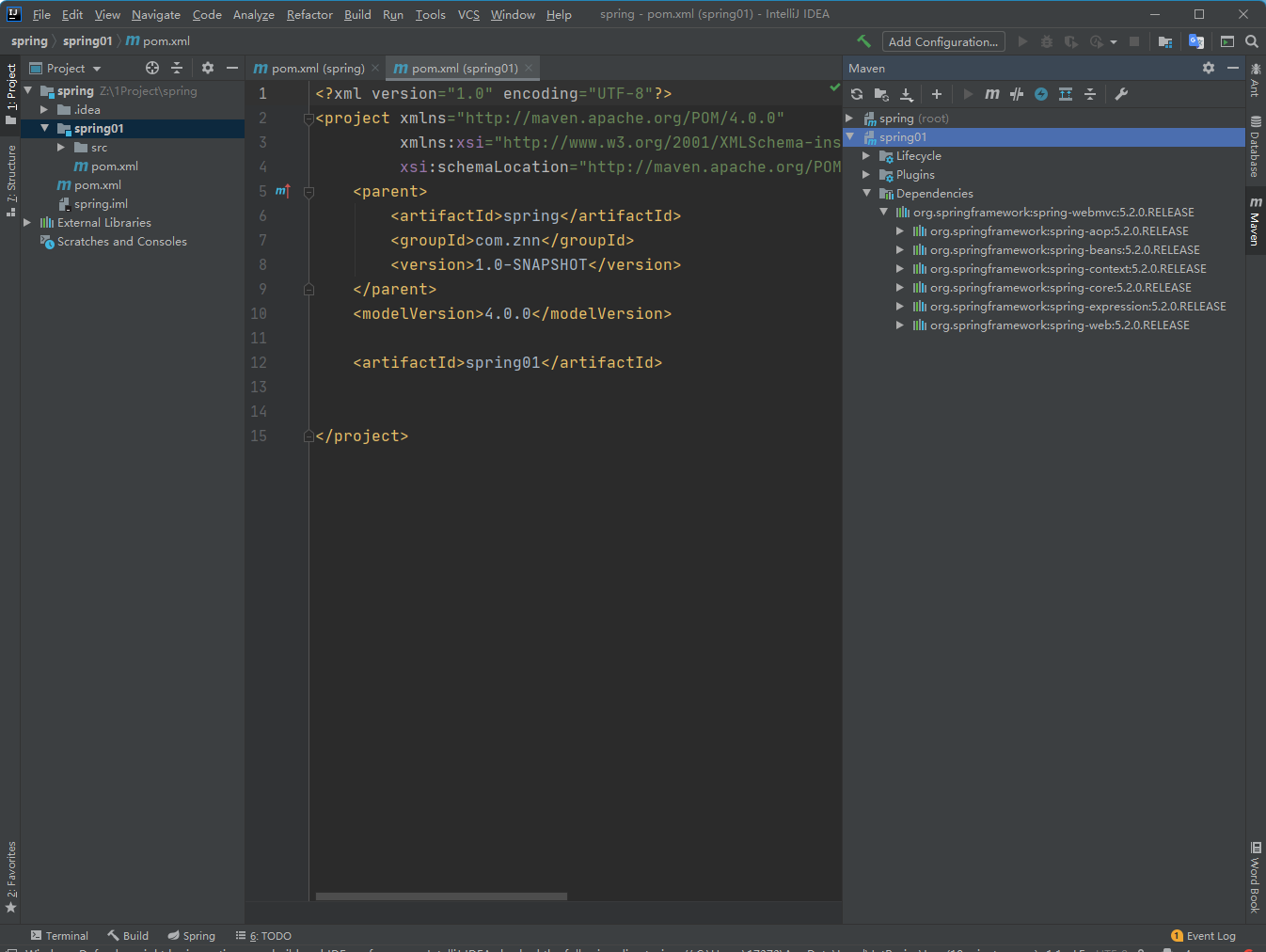Hide the Maven tool window
Viewport: 1266px width, 952px height.
coord(1233,68)
